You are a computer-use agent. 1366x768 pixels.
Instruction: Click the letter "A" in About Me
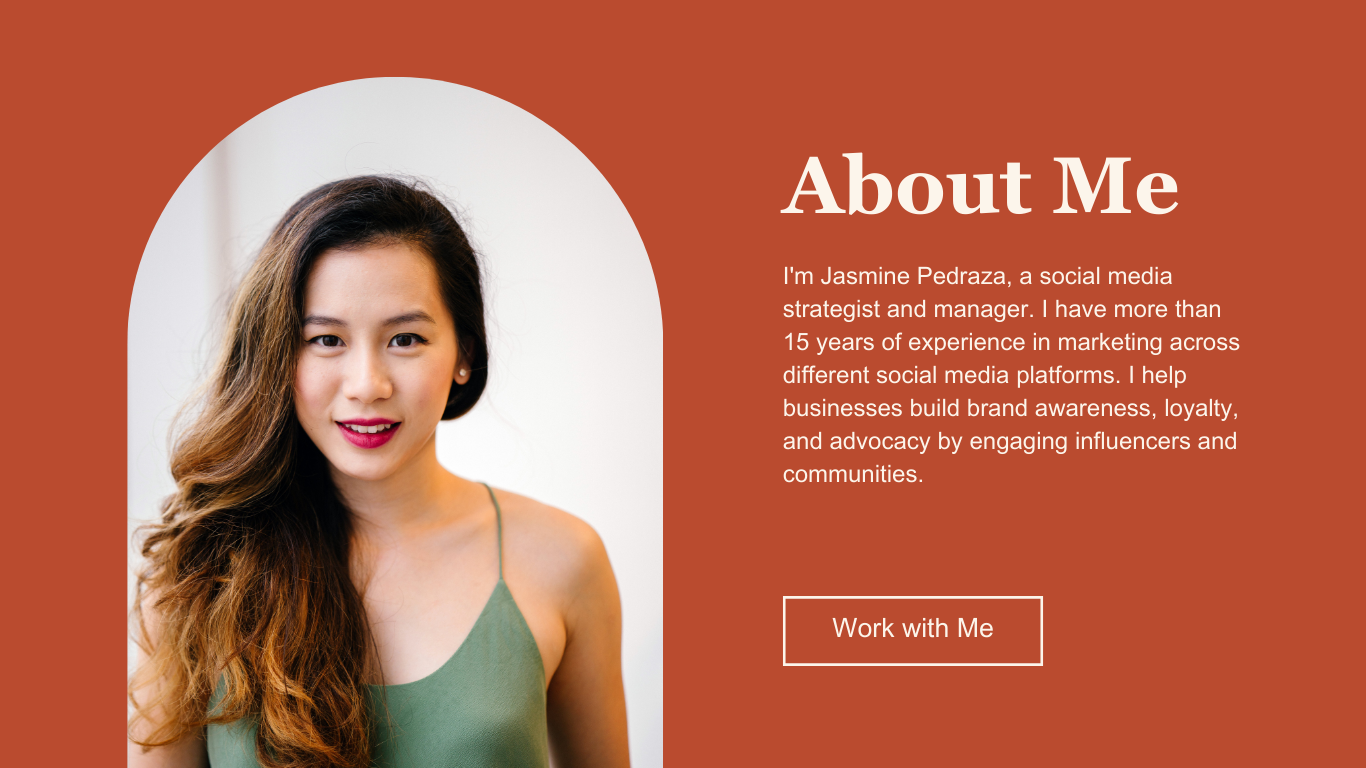(x=812, y=186)
